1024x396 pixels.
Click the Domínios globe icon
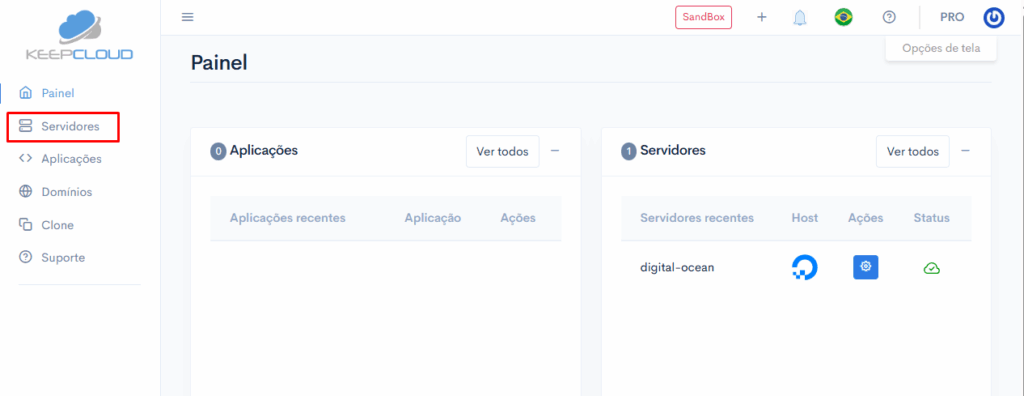(25, 191)
